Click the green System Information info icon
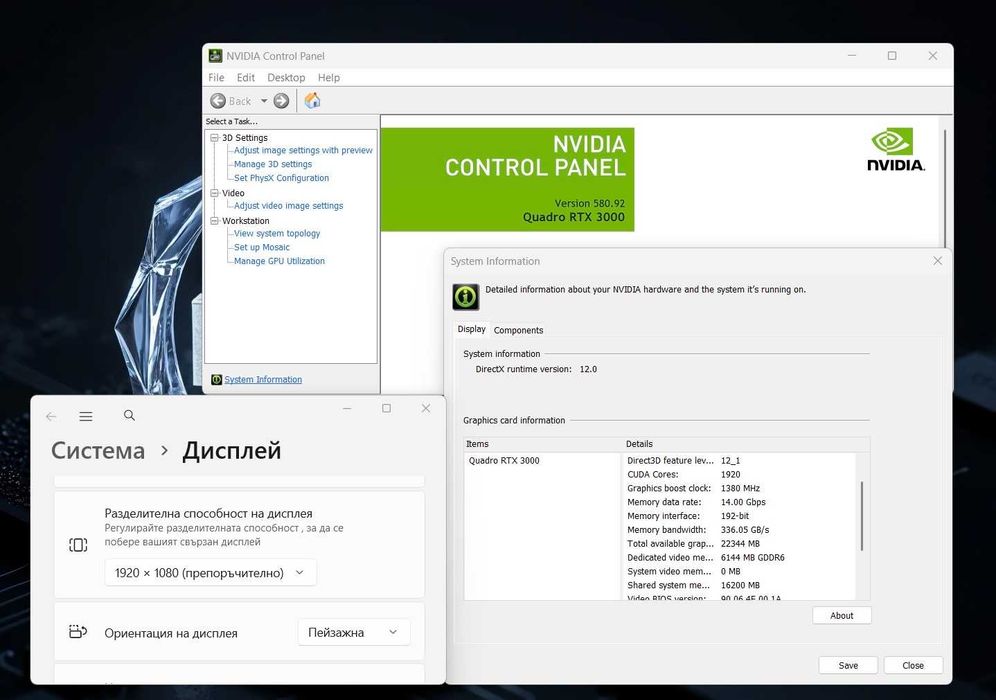Image resolution: width=996 pixels, height=700 pixels. click(x=466, y=297)
